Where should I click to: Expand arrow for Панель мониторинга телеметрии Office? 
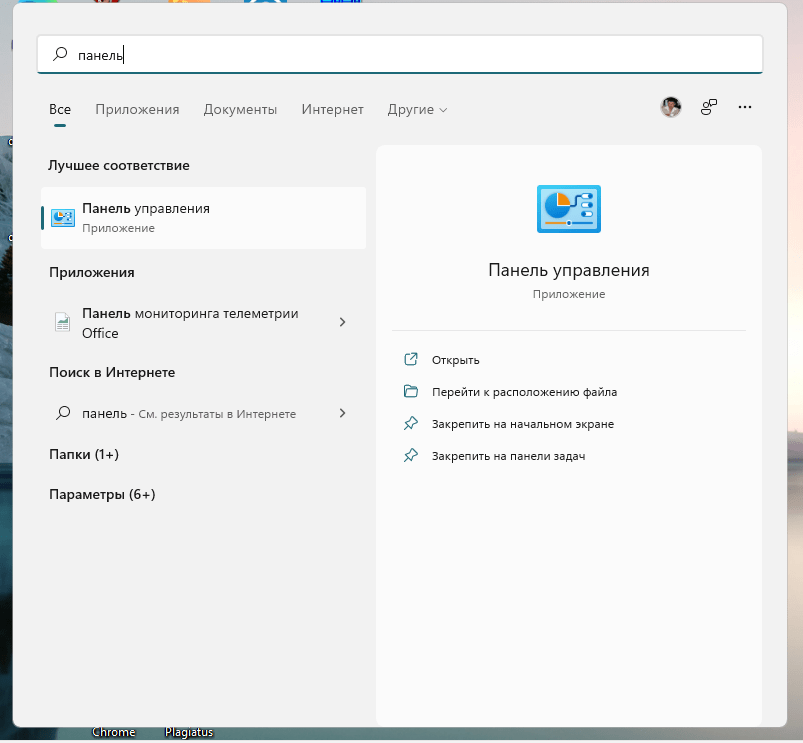point(342,322)
